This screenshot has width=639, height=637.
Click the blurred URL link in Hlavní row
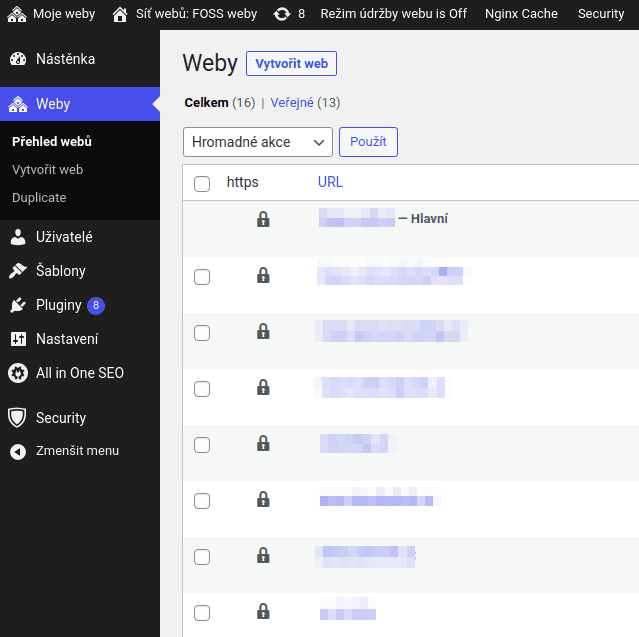click(357, 218)
